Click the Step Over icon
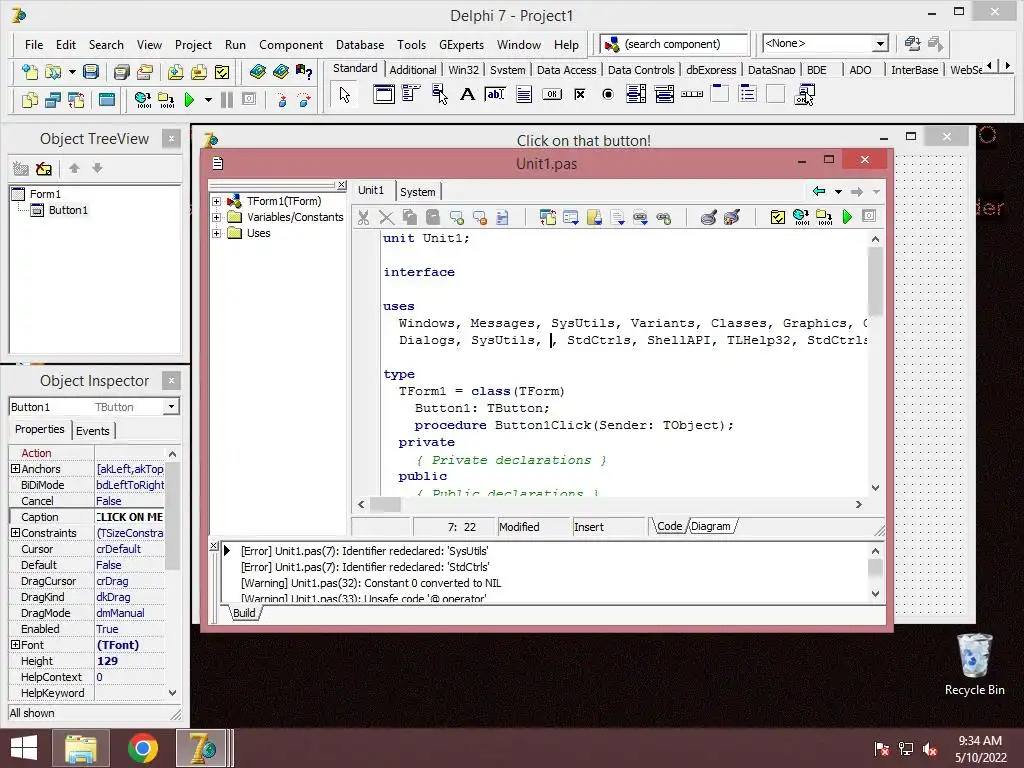 (304, 100)
